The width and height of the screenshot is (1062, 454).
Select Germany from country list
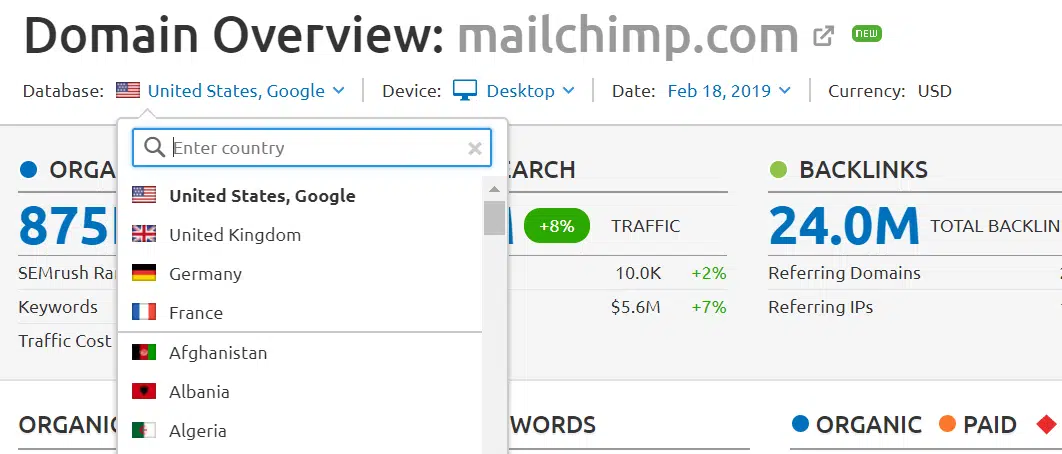[x=205, y=274]
